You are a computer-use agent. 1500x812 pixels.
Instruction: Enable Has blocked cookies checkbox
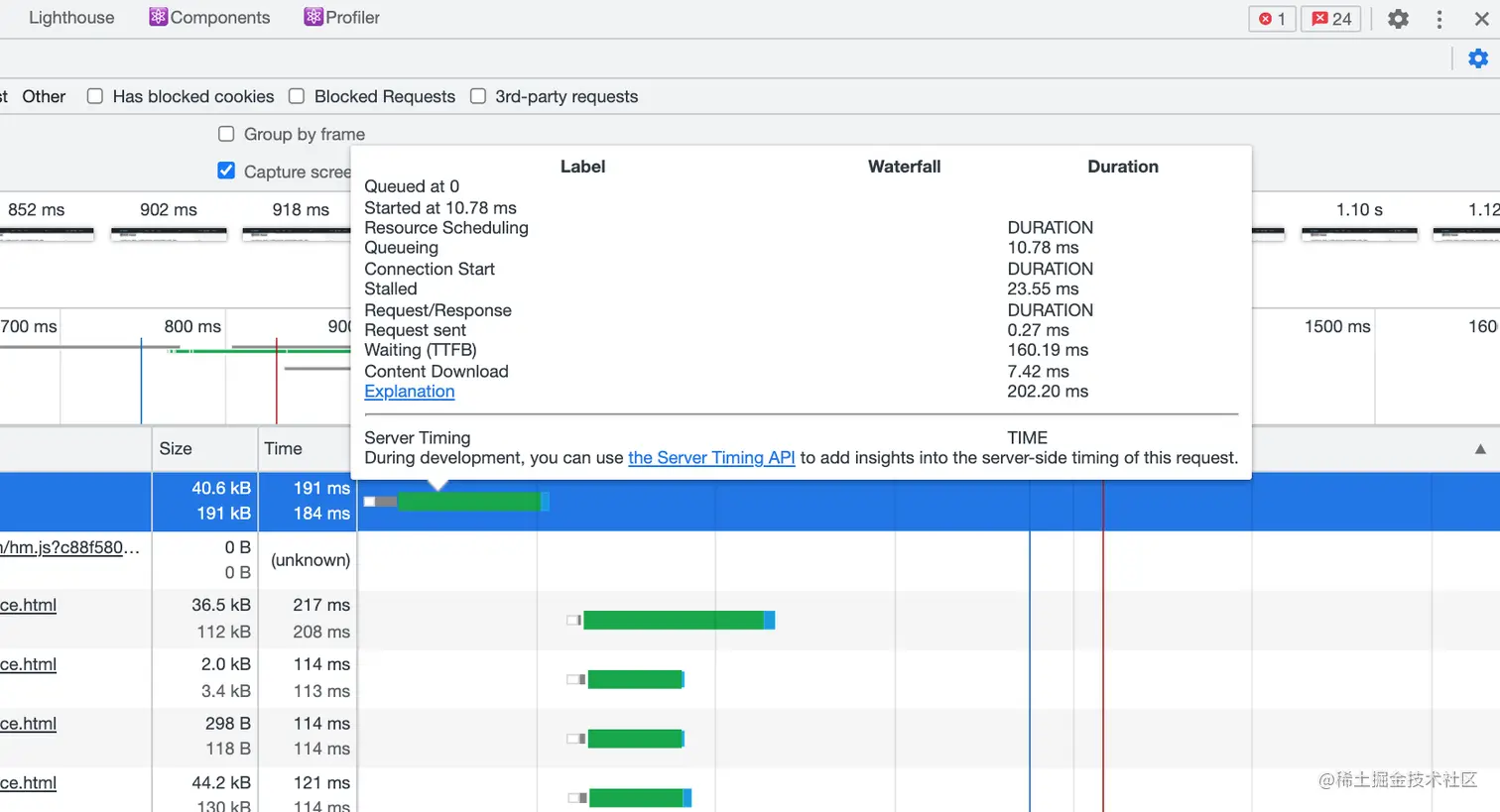click(95, 96)
